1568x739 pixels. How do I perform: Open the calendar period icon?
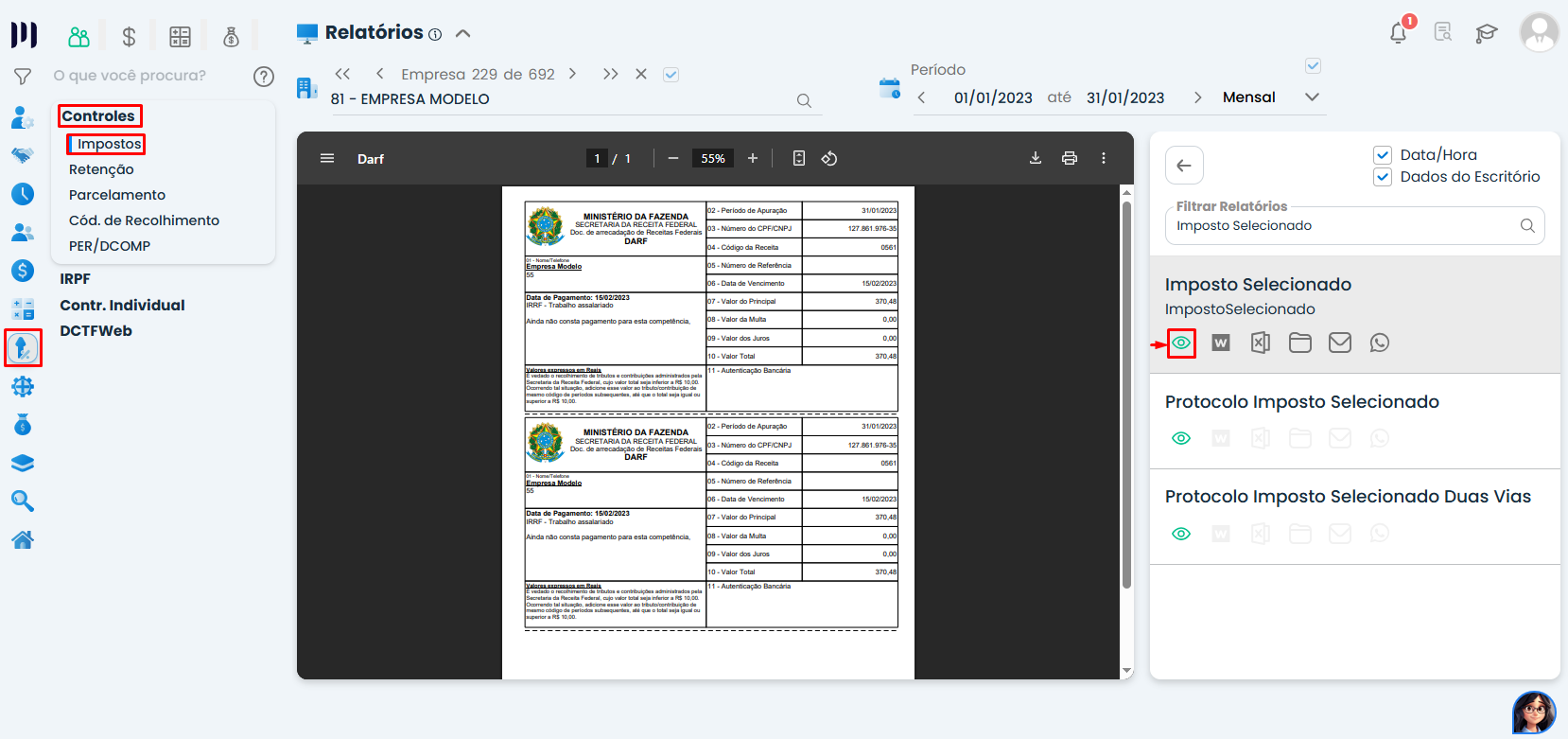(x=890, y=88)
